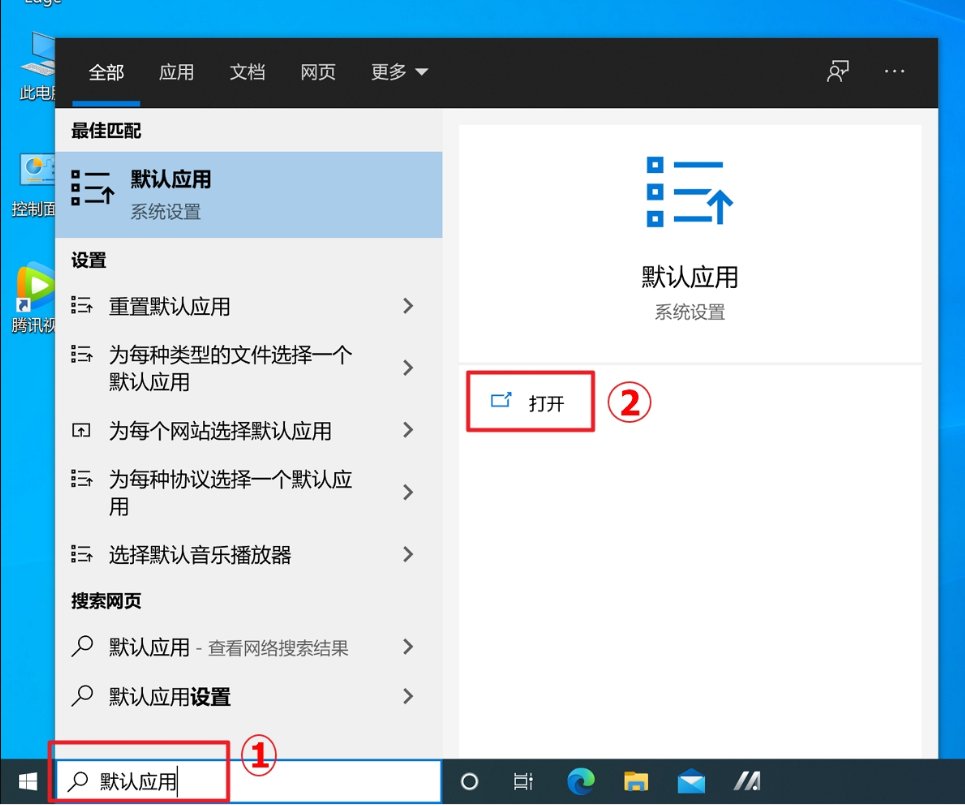Expand arrow for 默认应用 web search result
The image size is (965, 806).
[407, 647]
